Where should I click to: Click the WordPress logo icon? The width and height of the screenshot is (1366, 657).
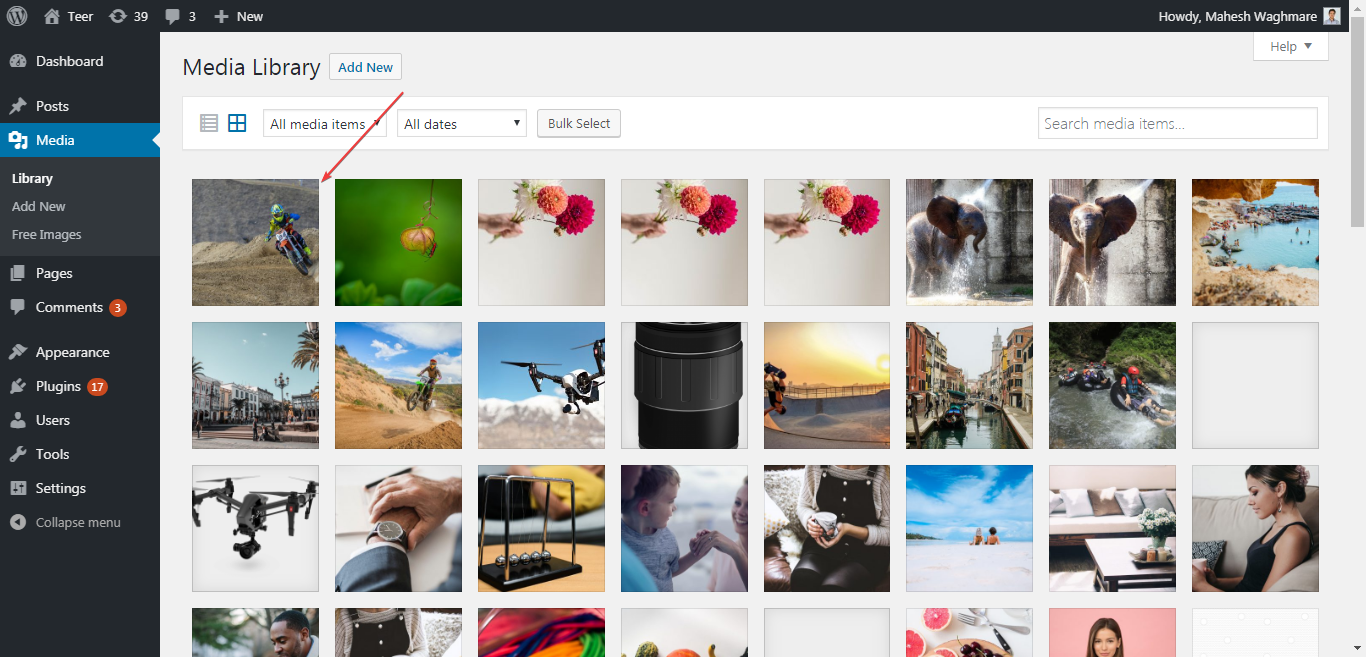[x=17, y=16]
